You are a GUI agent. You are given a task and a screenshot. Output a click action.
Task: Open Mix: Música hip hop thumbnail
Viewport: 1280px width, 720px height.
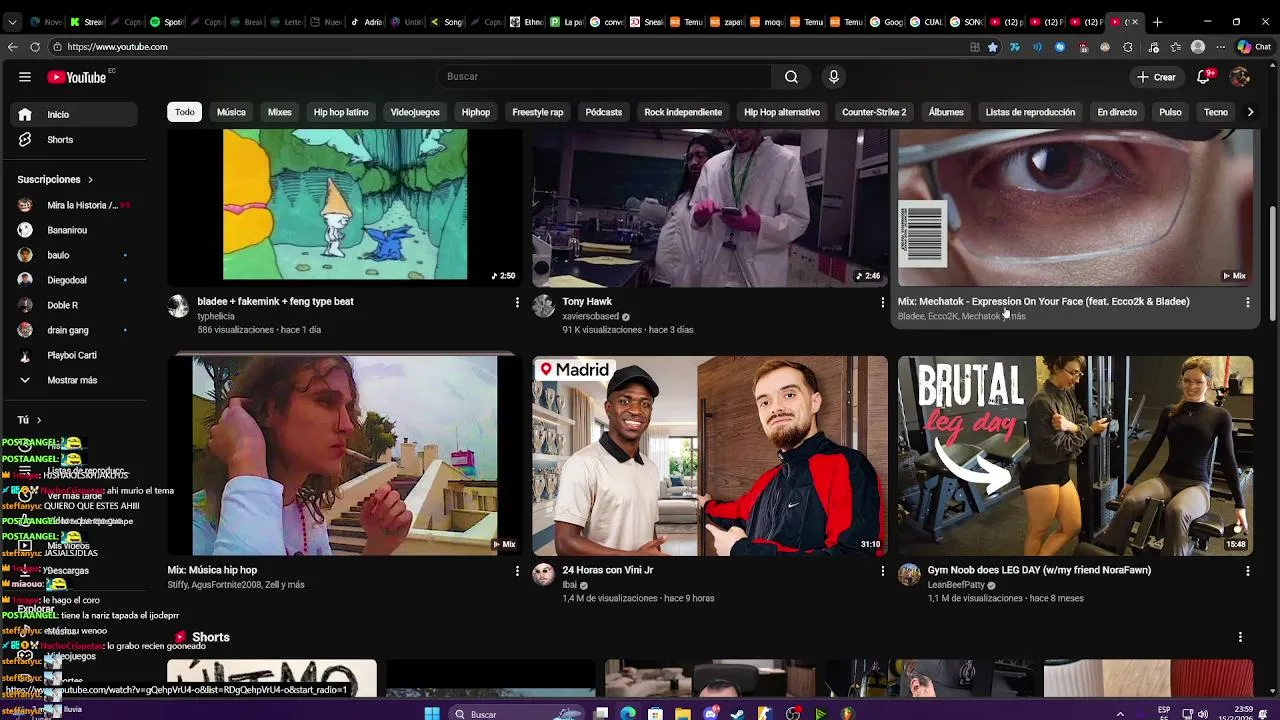point(345,456)
